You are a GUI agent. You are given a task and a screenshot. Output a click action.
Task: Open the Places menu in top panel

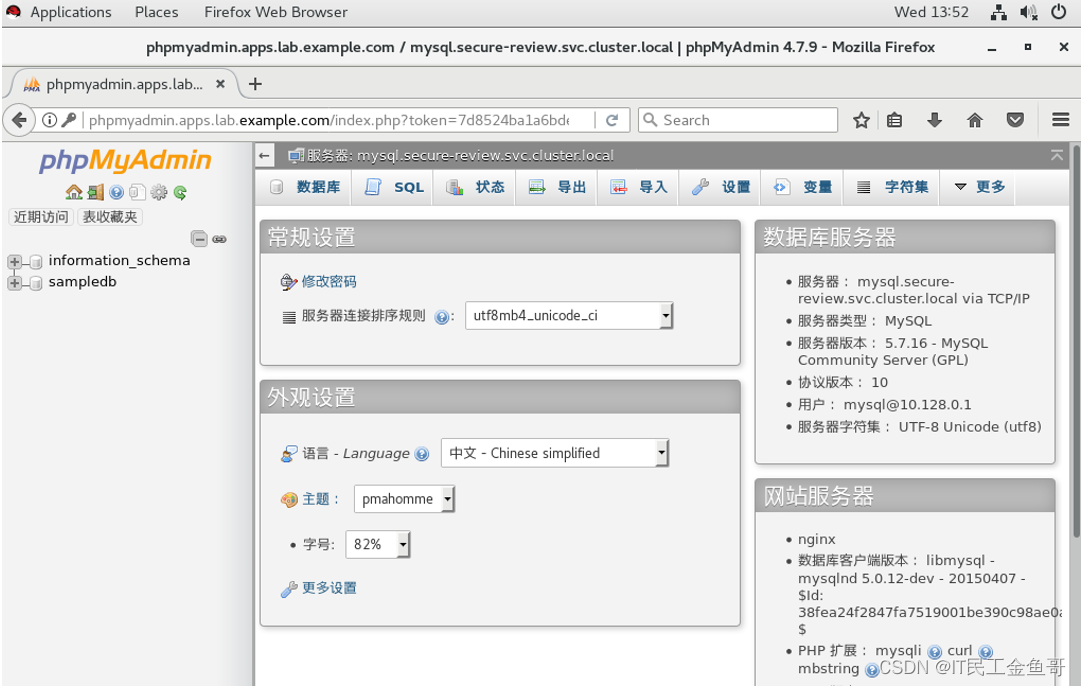(x=156, y=12)
